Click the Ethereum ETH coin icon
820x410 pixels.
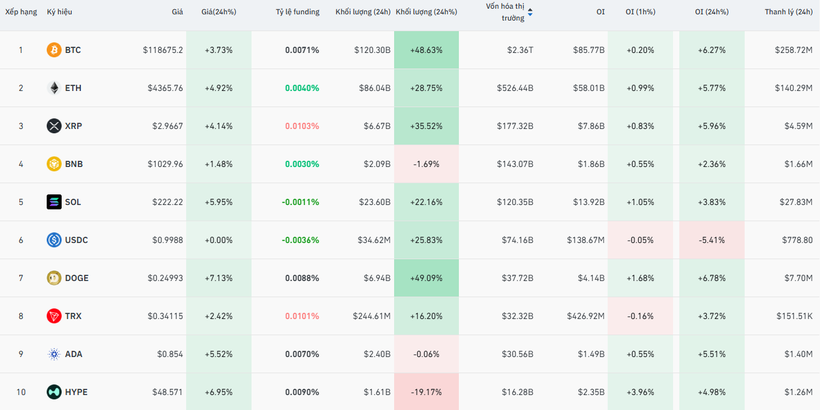coord(54,88)
